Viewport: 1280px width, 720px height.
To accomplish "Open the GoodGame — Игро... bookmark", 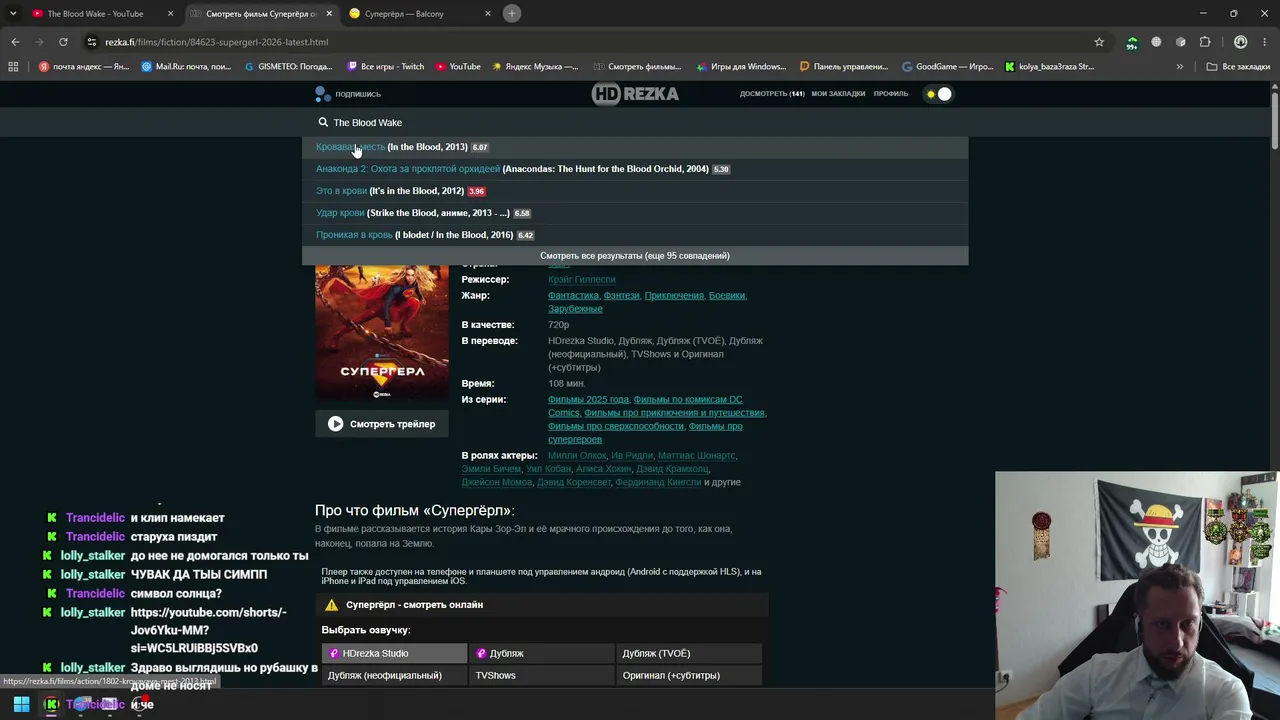I will [947, 67].
